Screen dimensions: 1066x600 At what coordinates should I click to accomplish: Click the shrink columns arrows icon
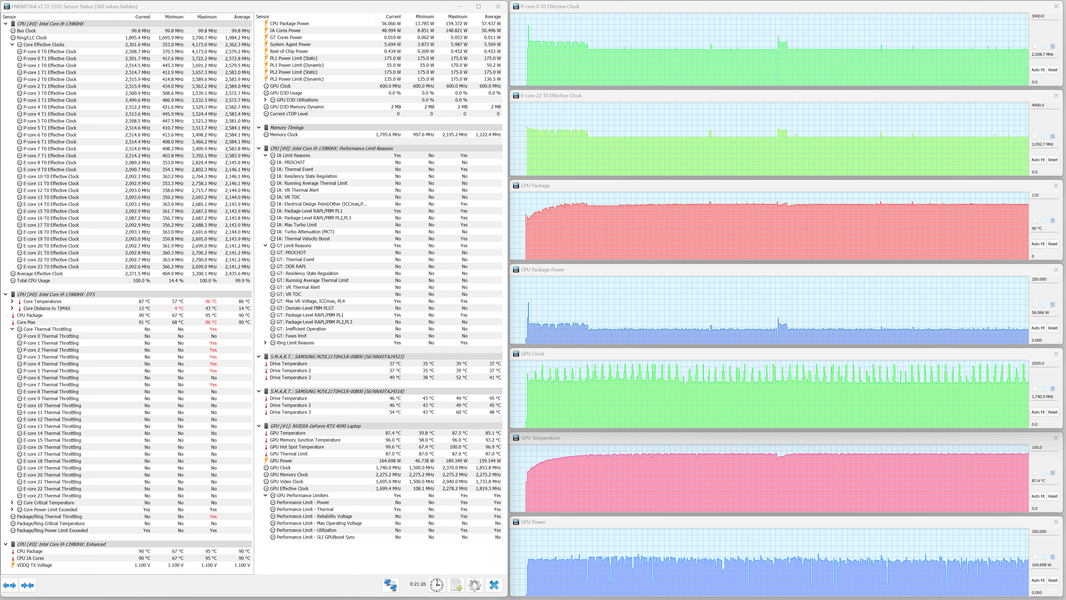tap(28, 585)
